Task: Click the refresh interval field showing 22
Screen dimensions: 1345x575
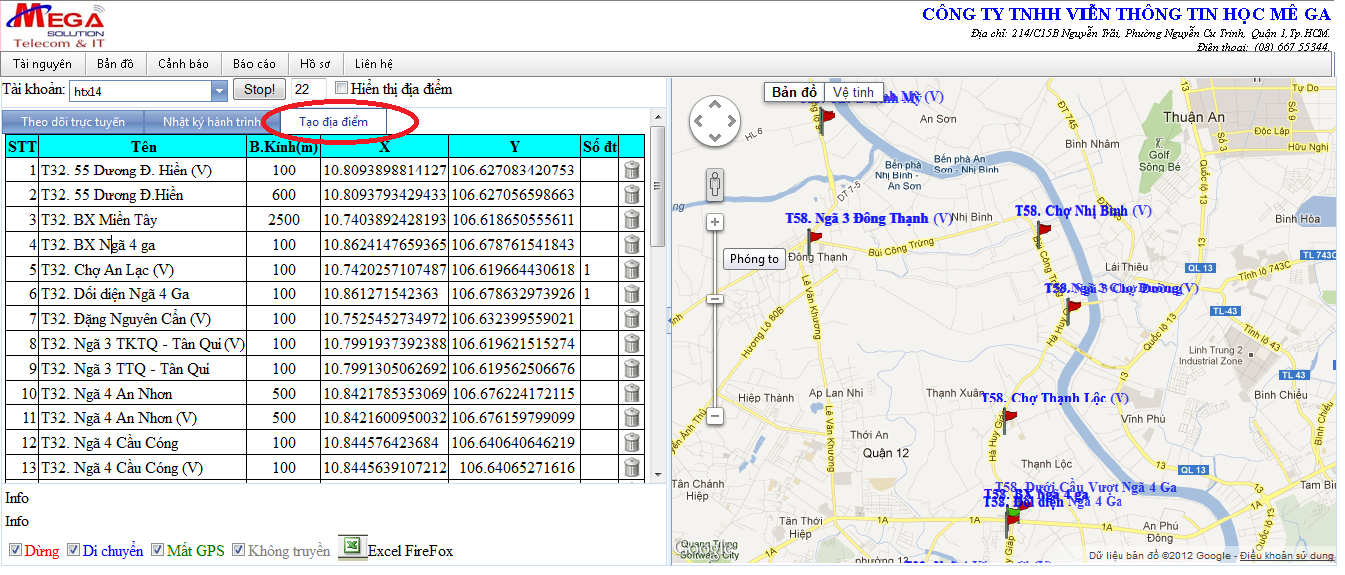Action: tap(308, 90)
